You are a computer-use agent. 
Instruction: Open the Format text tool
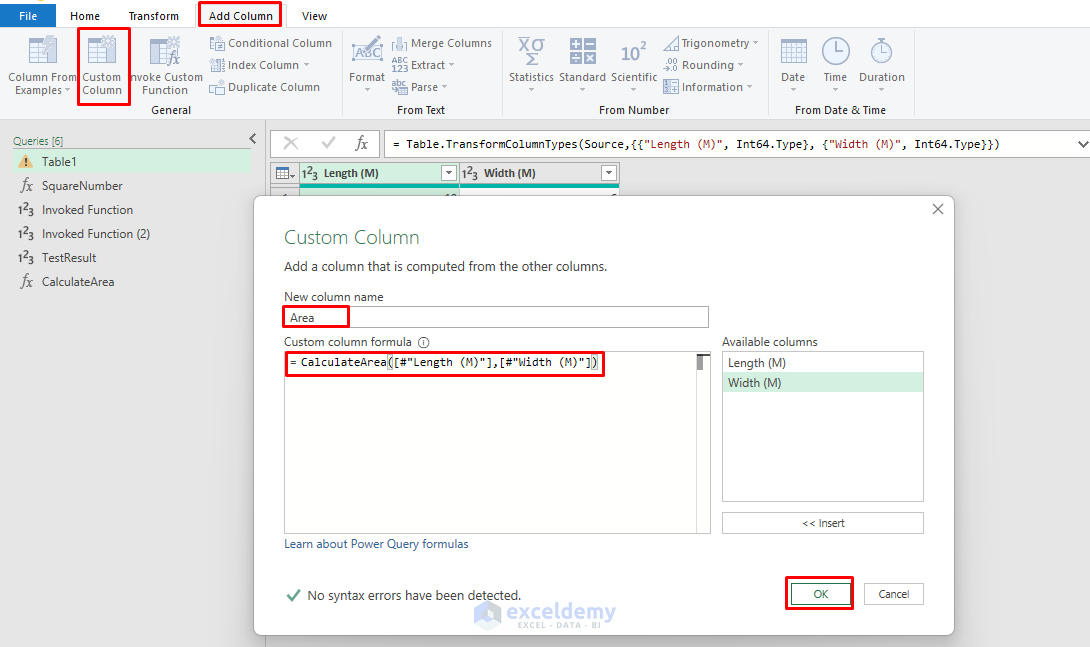367,65
